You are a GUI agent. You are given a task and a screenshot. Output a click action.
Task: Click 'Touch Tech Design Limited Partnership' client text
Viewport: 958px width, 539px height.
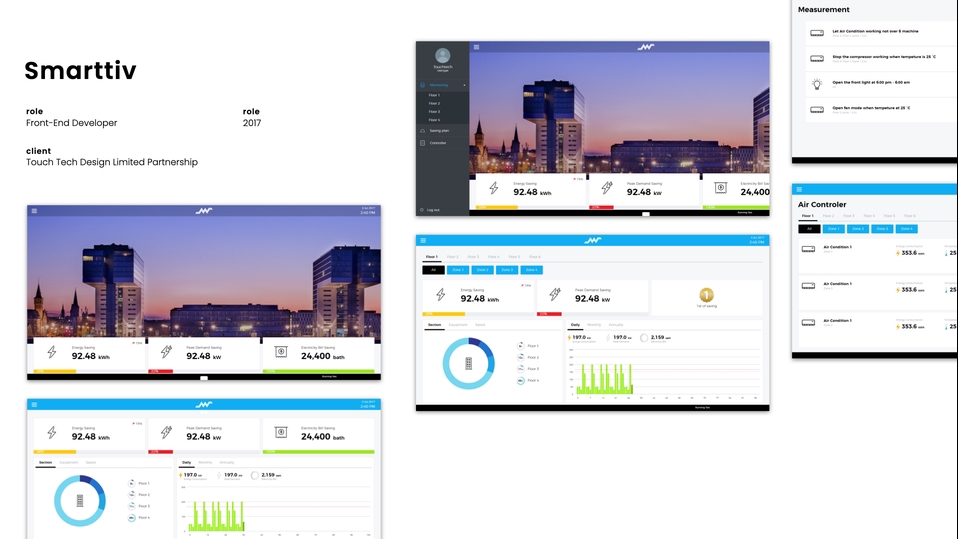coord(112,162)
